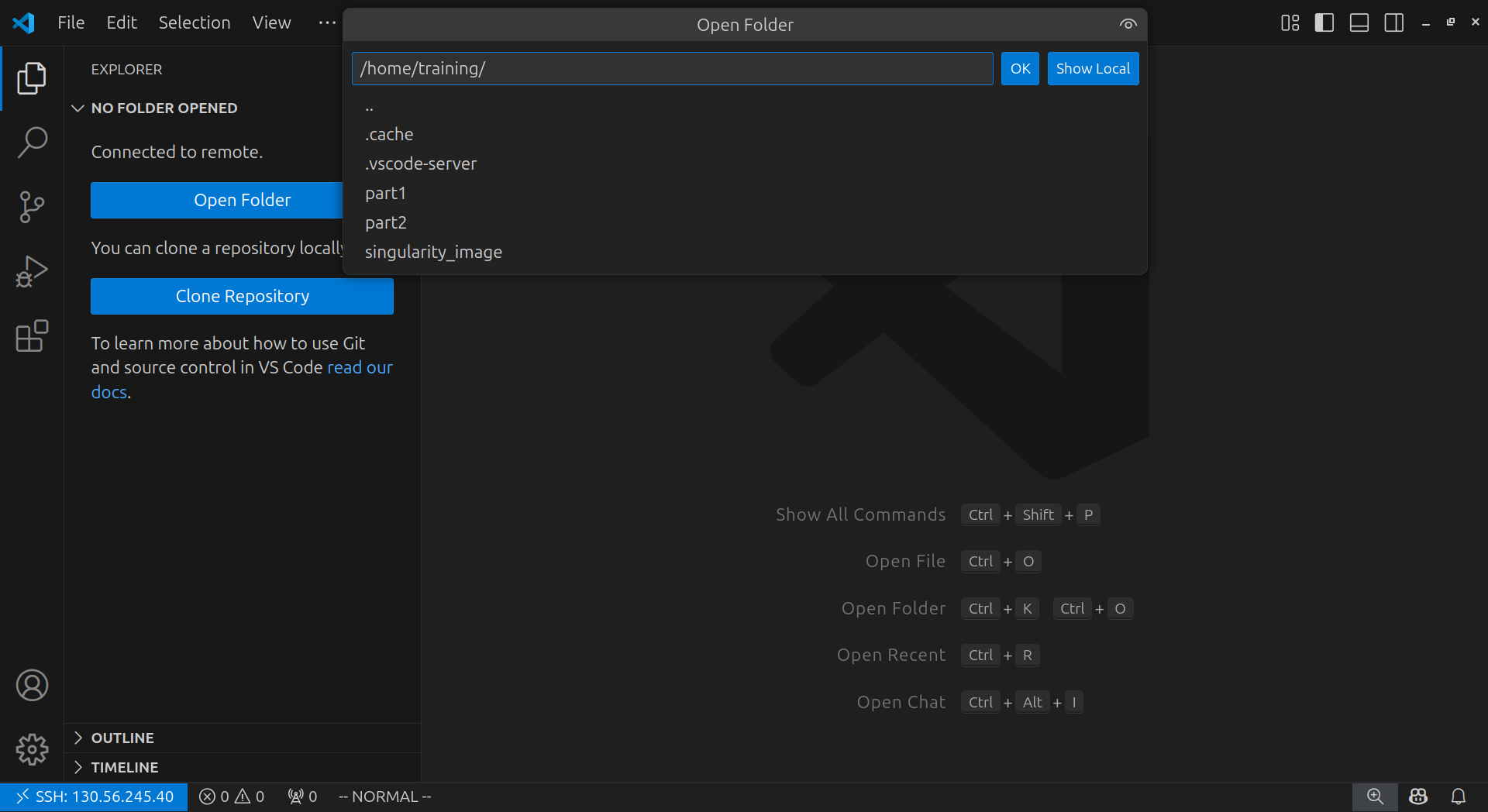Open the Edit menu
Screen dimensions: 1488x812
coord(122,23)
